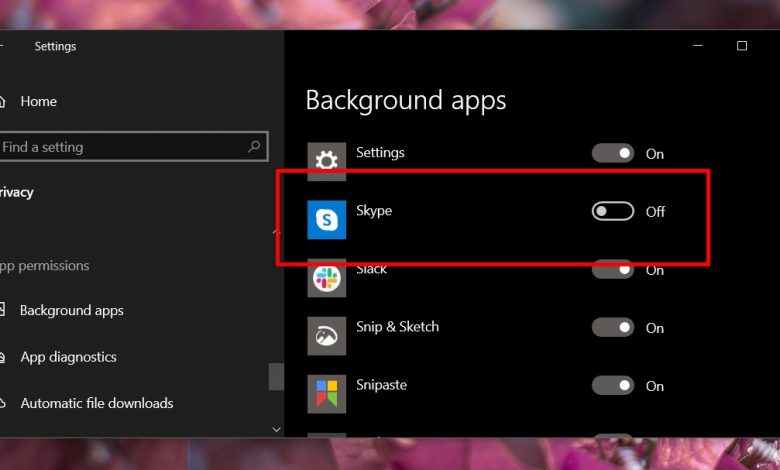Viewport: 780px width, 470px height.
Task: Click the Snip & Sketch label
Action: click(x=397, y=327)
